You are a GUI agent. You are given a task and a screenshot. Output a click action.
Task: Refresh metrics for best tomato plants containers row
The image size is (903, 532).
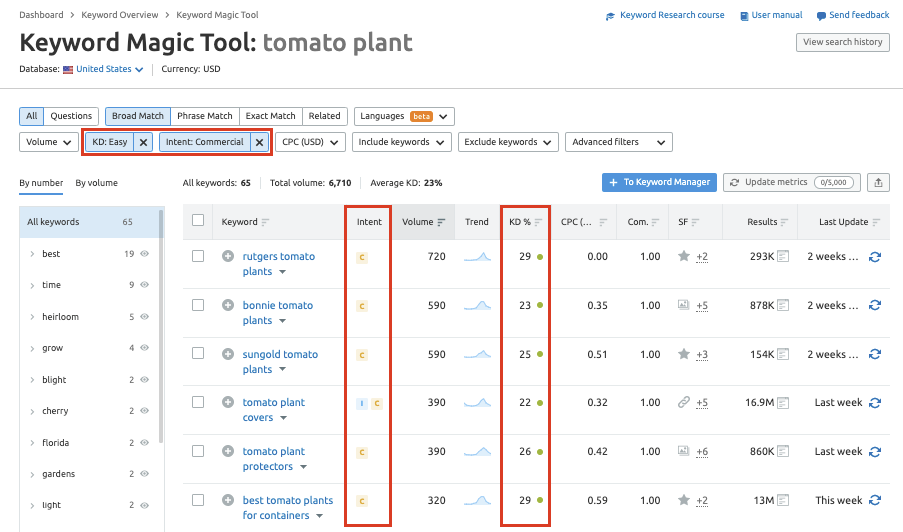pos(875,500)
